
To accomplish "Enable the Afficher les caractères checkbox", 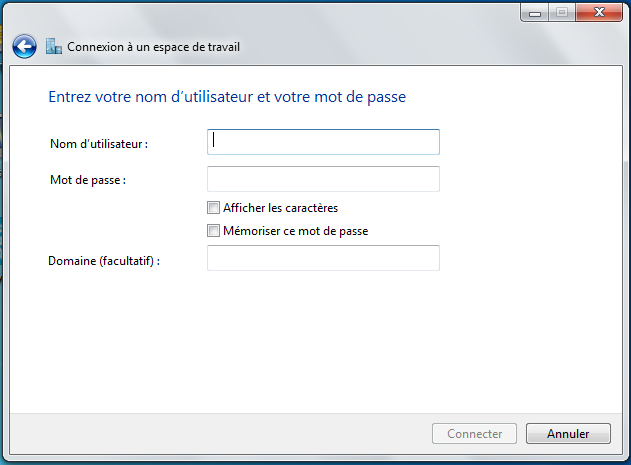I will click(x=213, y=208).
